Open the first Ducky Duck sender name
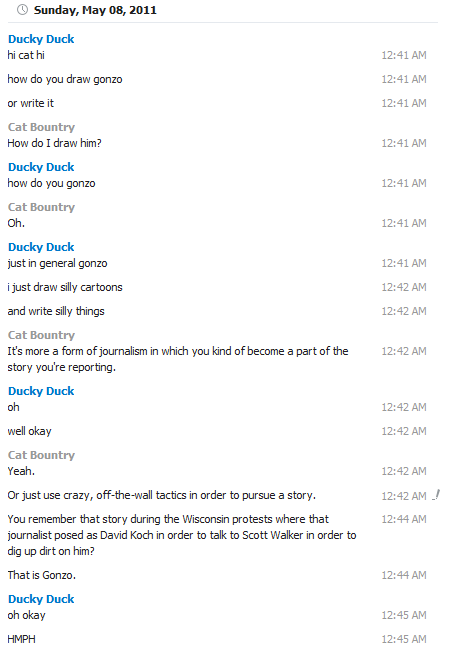This screenshot has width=450, height=656. click(41, 39)
